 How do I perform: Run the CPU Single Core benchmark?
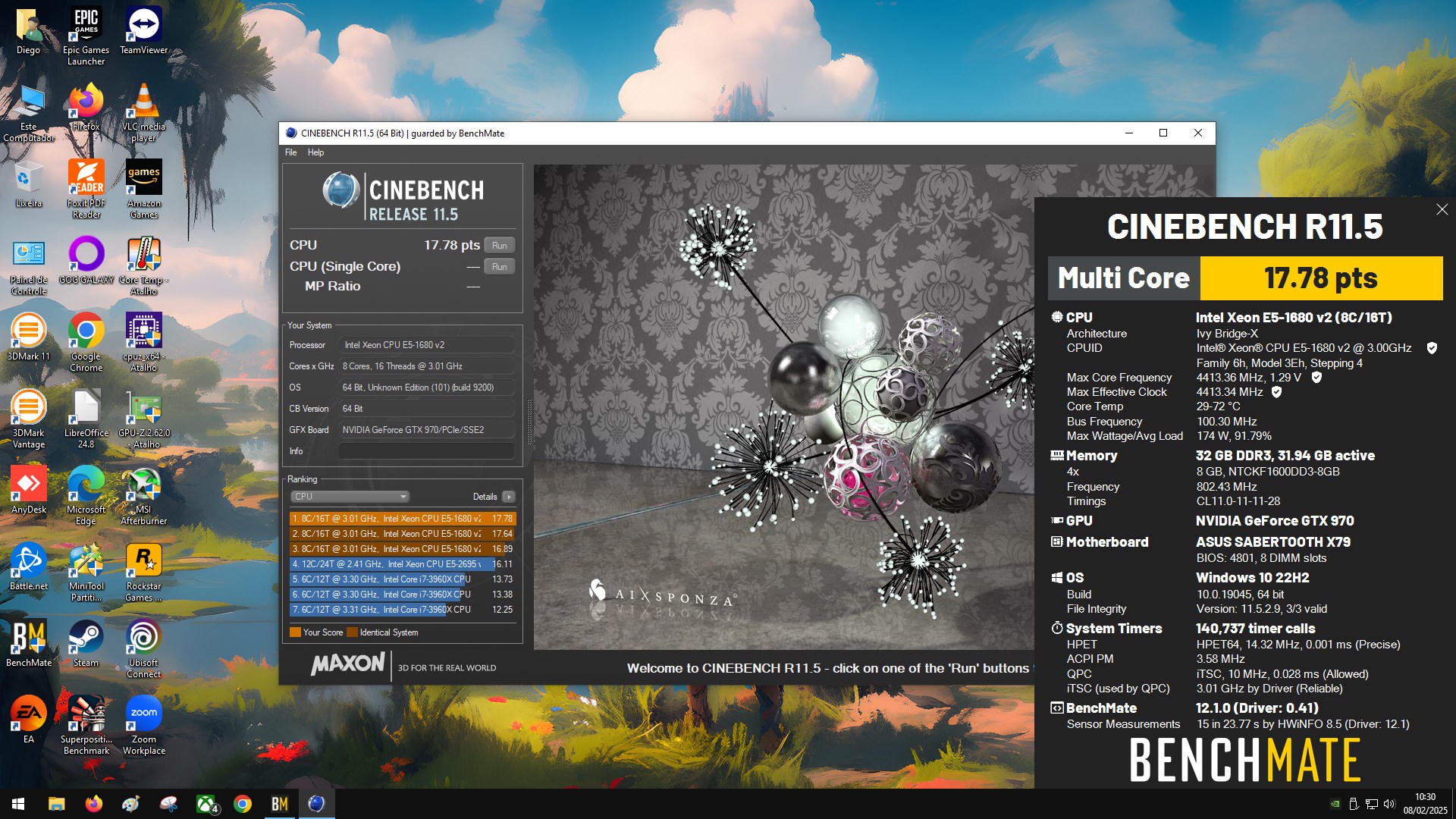pyautogui.click(x=499, y=266)
